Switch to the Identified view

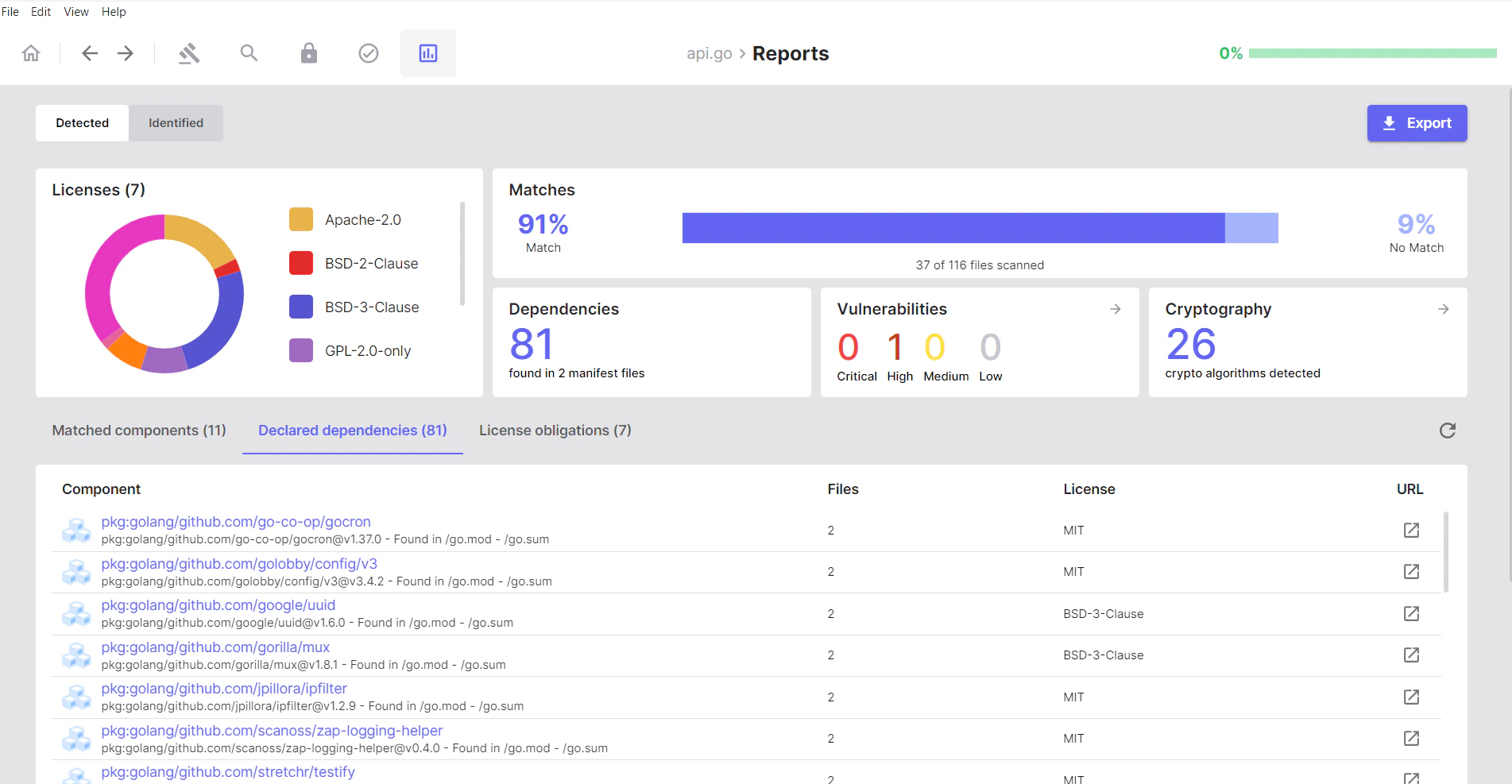pos(176,123)
